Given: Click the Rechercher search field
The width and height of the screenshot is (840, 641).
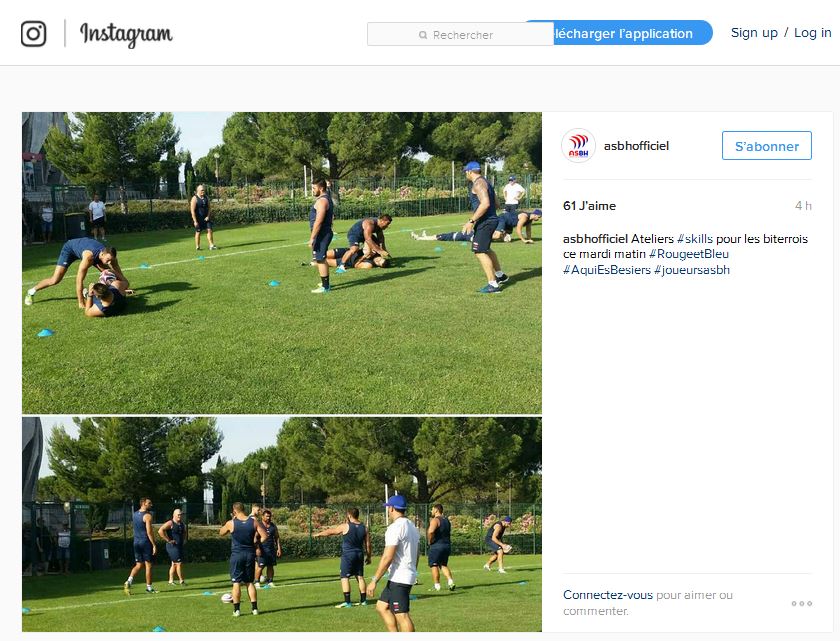Looking at the screenshot, I should tap(460, 34).
